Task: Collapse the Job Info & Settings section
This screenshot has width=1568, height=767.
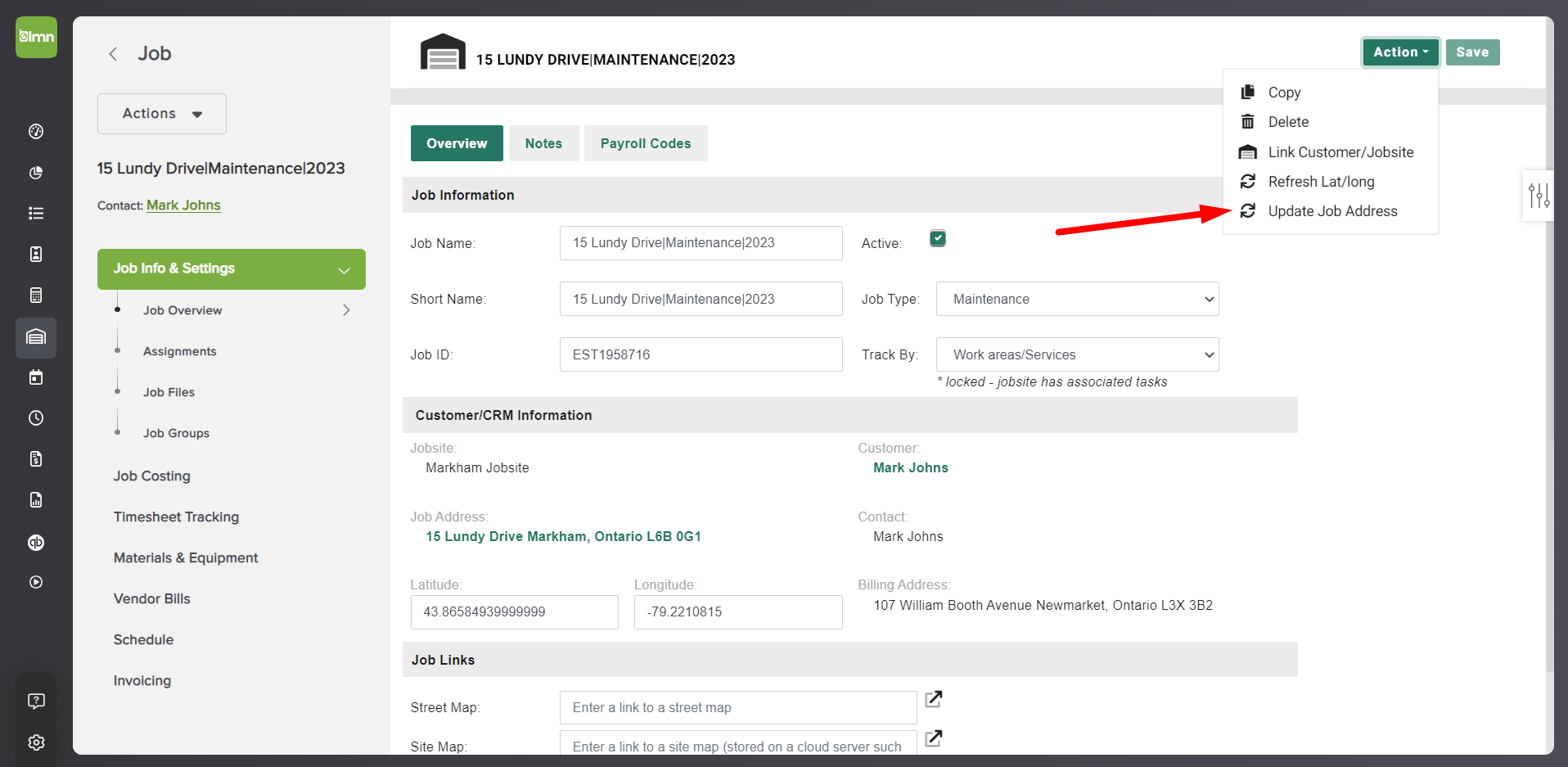Action: click(232, 269)
